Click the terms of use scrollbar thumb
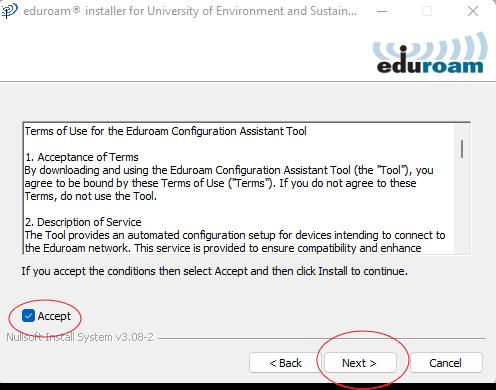Viewport: 496px width, 390px height. coord(462,149)
